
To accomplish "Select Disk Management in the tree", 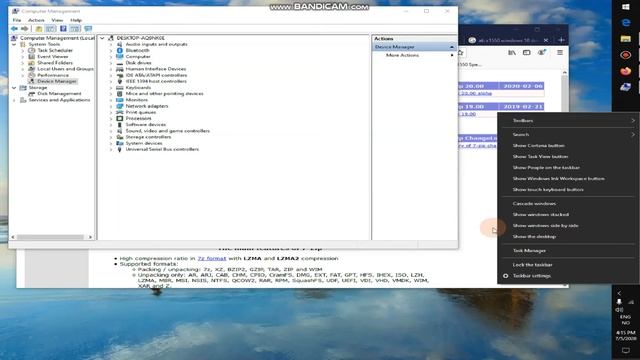I will click(59, 94).
